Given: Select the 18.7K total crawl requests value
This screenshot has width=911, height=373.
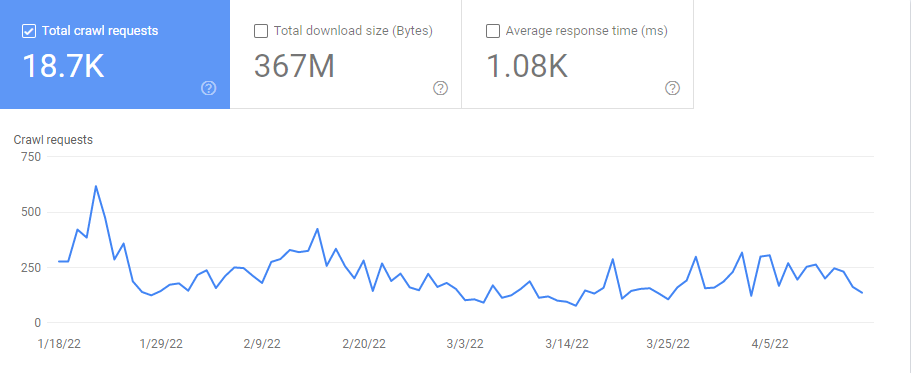Looking at the screenshot, I should click(x=63, y=66).
